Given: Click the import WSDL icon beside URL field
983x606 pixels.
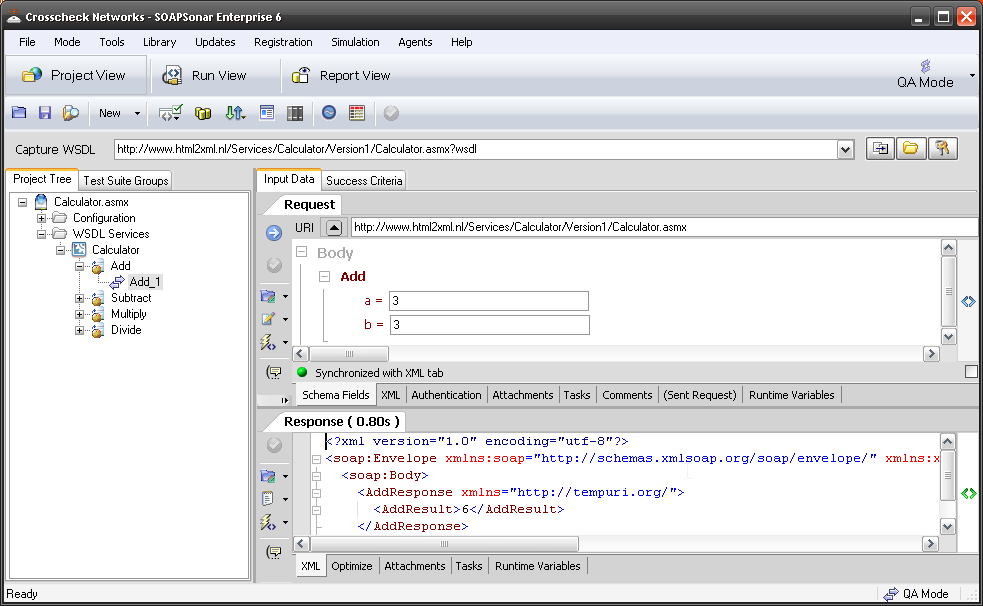Looking at the screenshot, I should coord(880,149).
